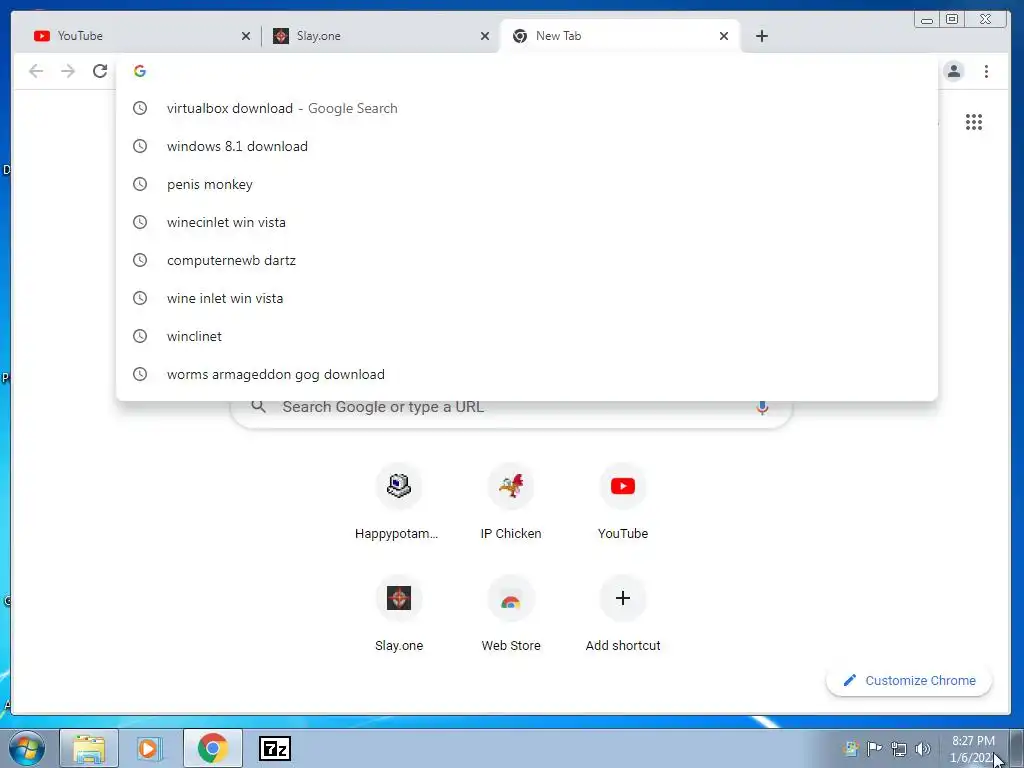The width and height of the screenshot is (1024, 768).
Task: Open the IP Chicken shortcut
Action: point(511,502)
